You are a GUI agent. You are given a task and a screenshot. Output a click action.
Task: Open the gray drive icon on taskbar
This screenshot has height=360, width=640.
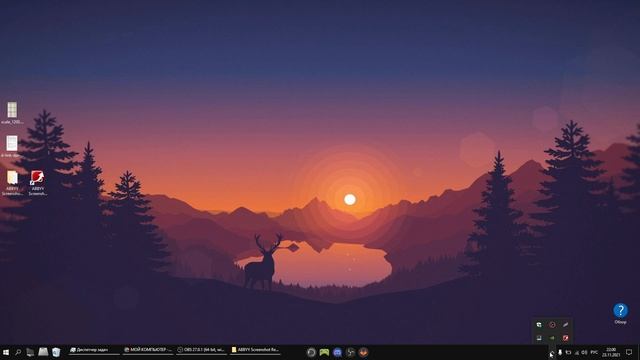click(x=43, y=352)
